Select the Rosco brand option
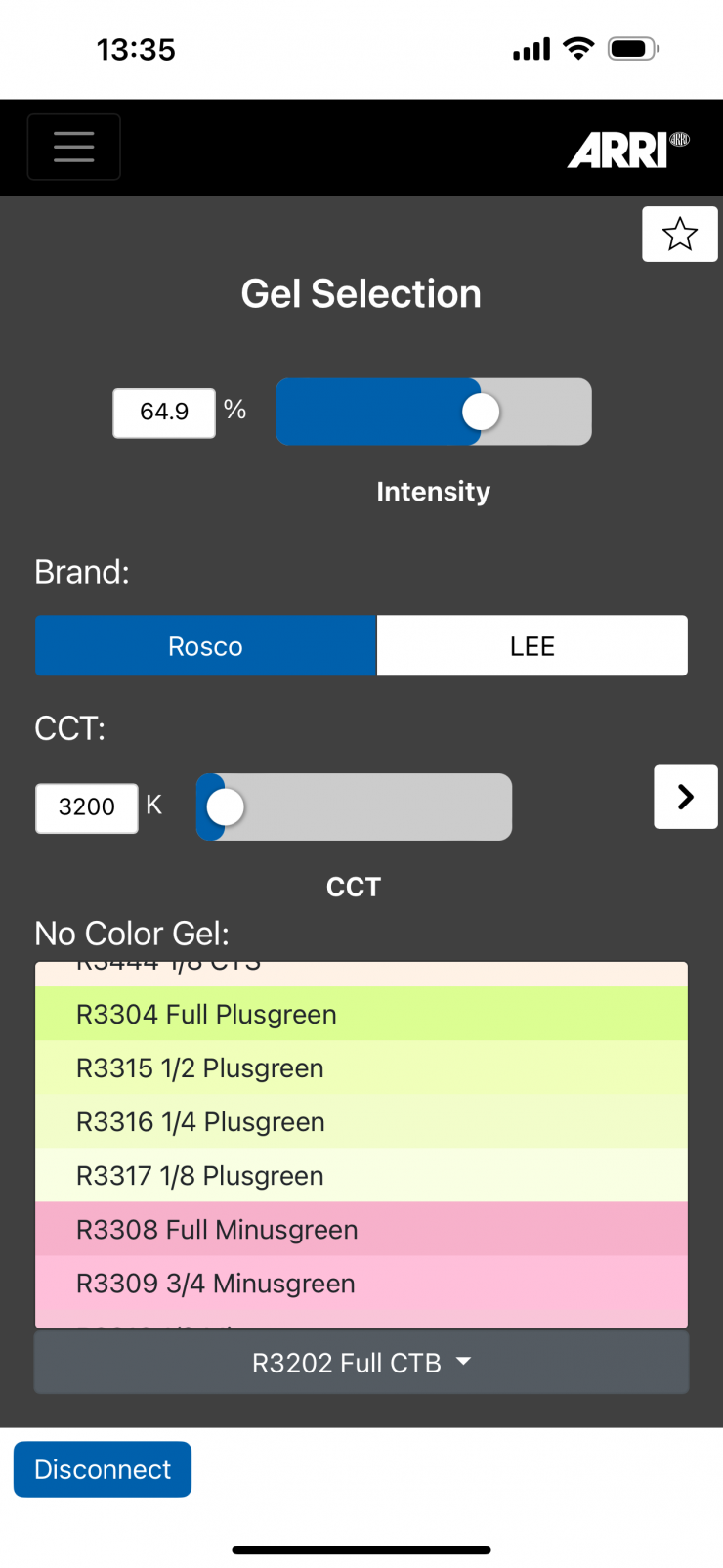This screenshot has width=723, height=1568. [x=205, y=646]
